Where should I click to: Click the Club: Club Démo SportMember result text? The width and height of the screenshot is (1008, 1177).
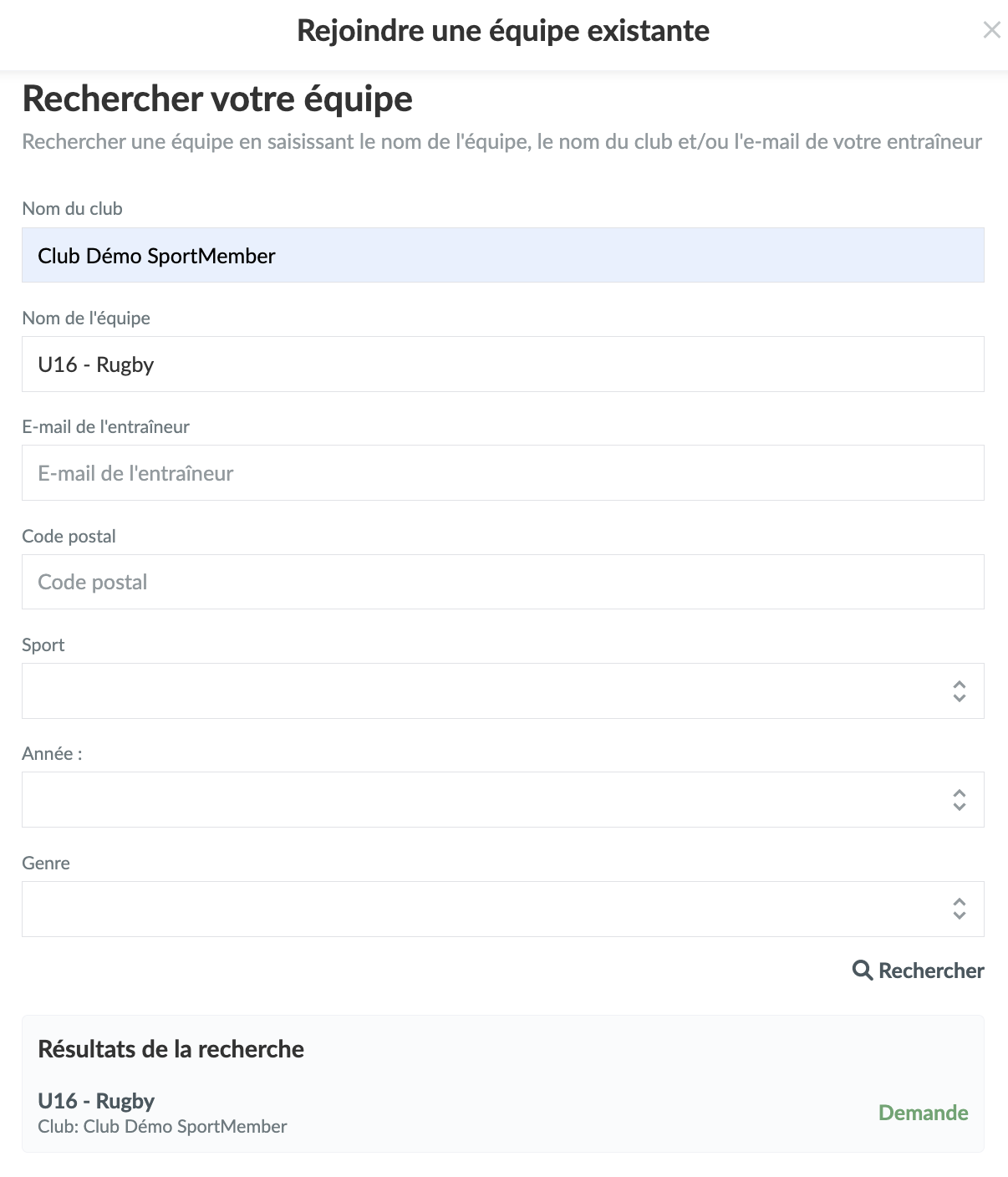click(162, 1127)
